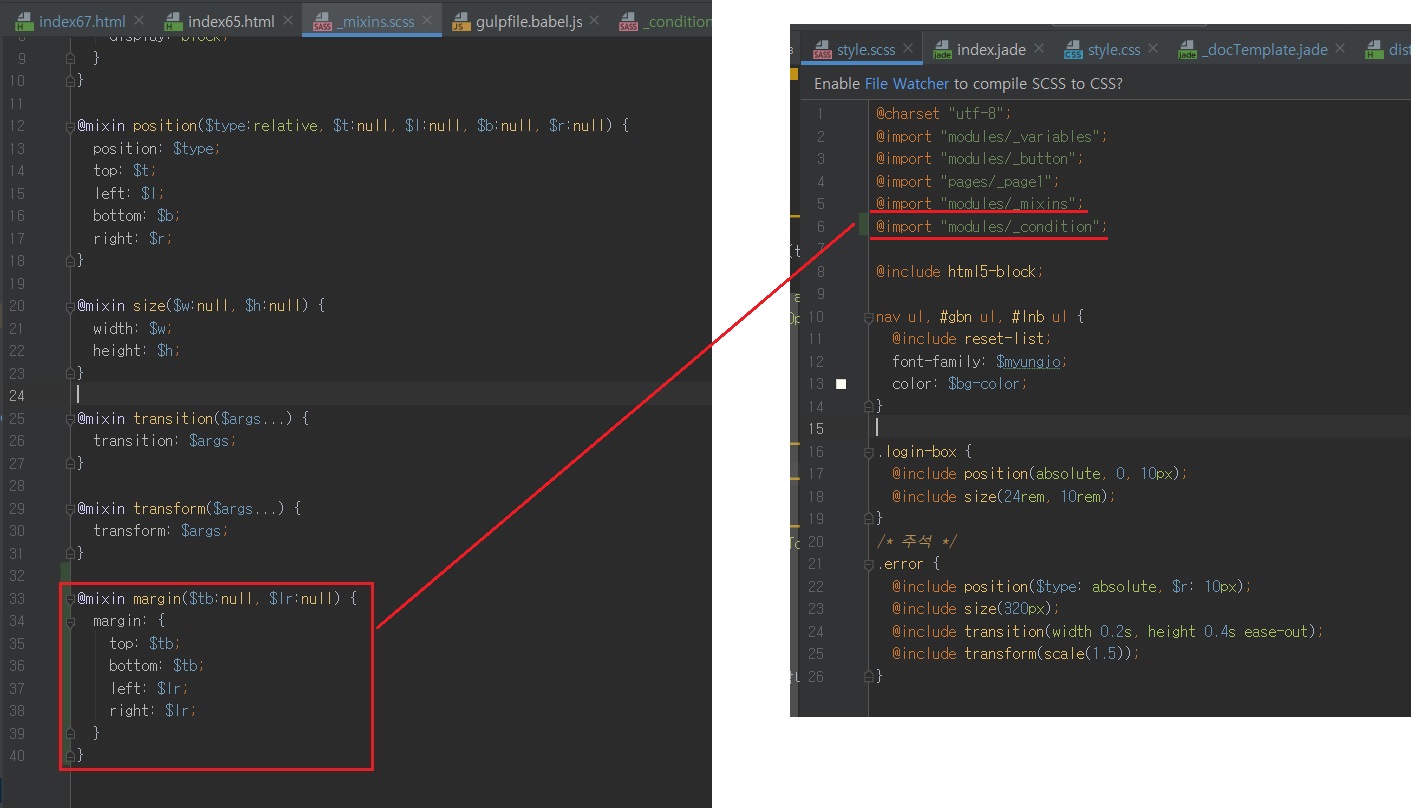Click the HTML file icon on index65.html tab
1414x808 pixels.
(173, 22)
